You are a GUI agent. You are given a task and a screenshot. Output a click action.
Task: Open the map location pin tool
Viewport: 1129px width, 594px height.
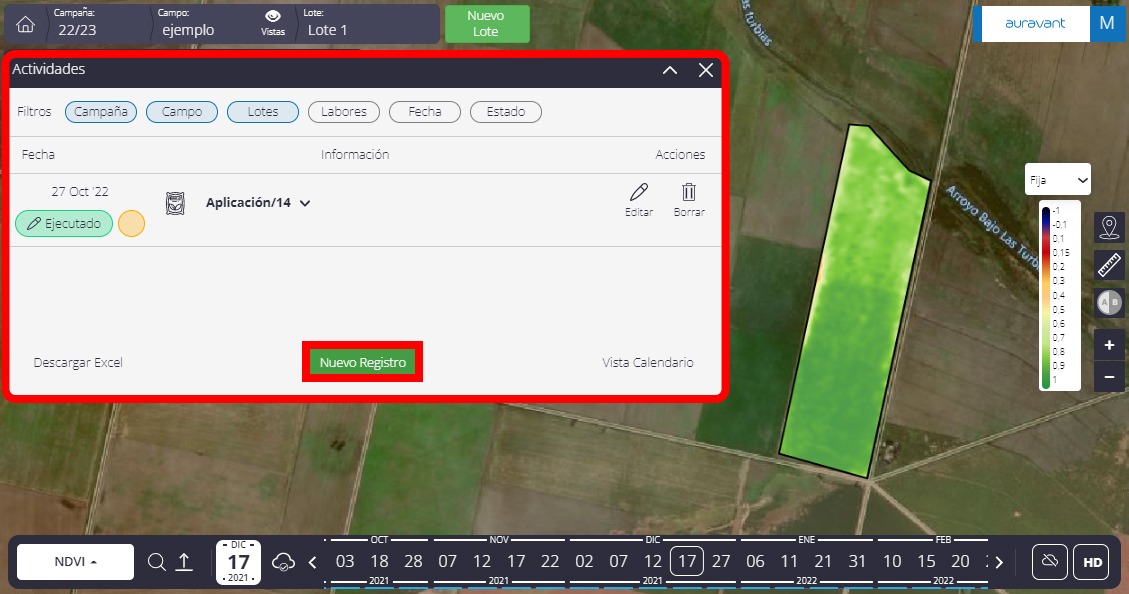(x=1109, y=228)
